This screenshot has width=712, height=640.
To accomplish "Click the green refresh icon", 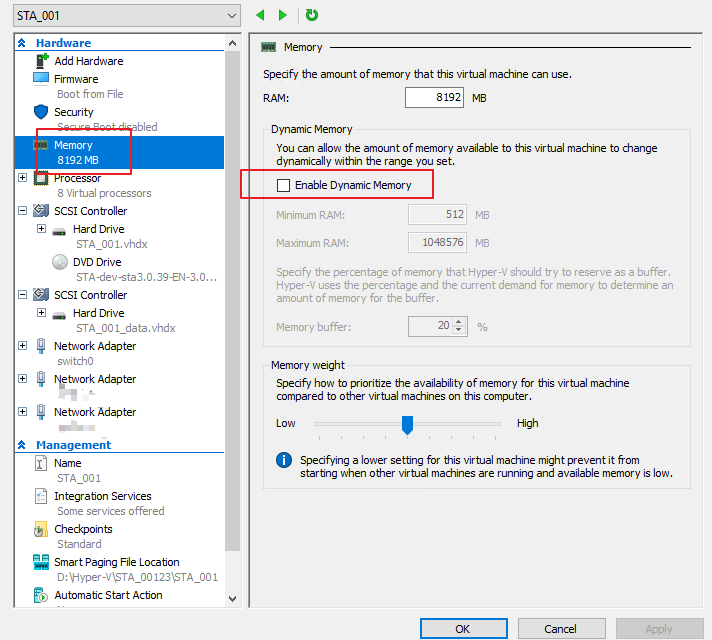I will [x=312, y=15].
